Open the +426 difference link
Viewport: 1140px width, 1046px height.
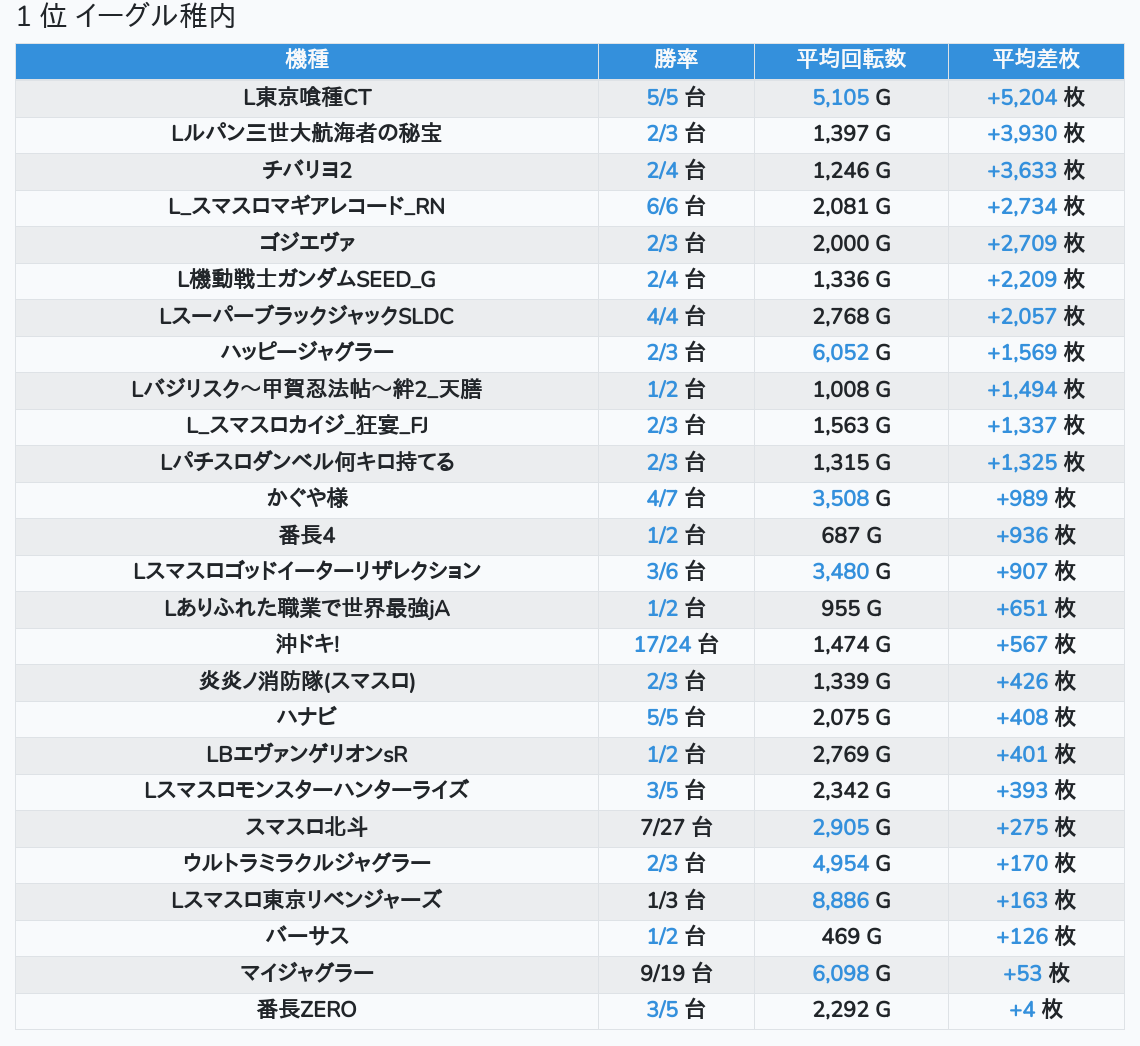[1021, 681]
